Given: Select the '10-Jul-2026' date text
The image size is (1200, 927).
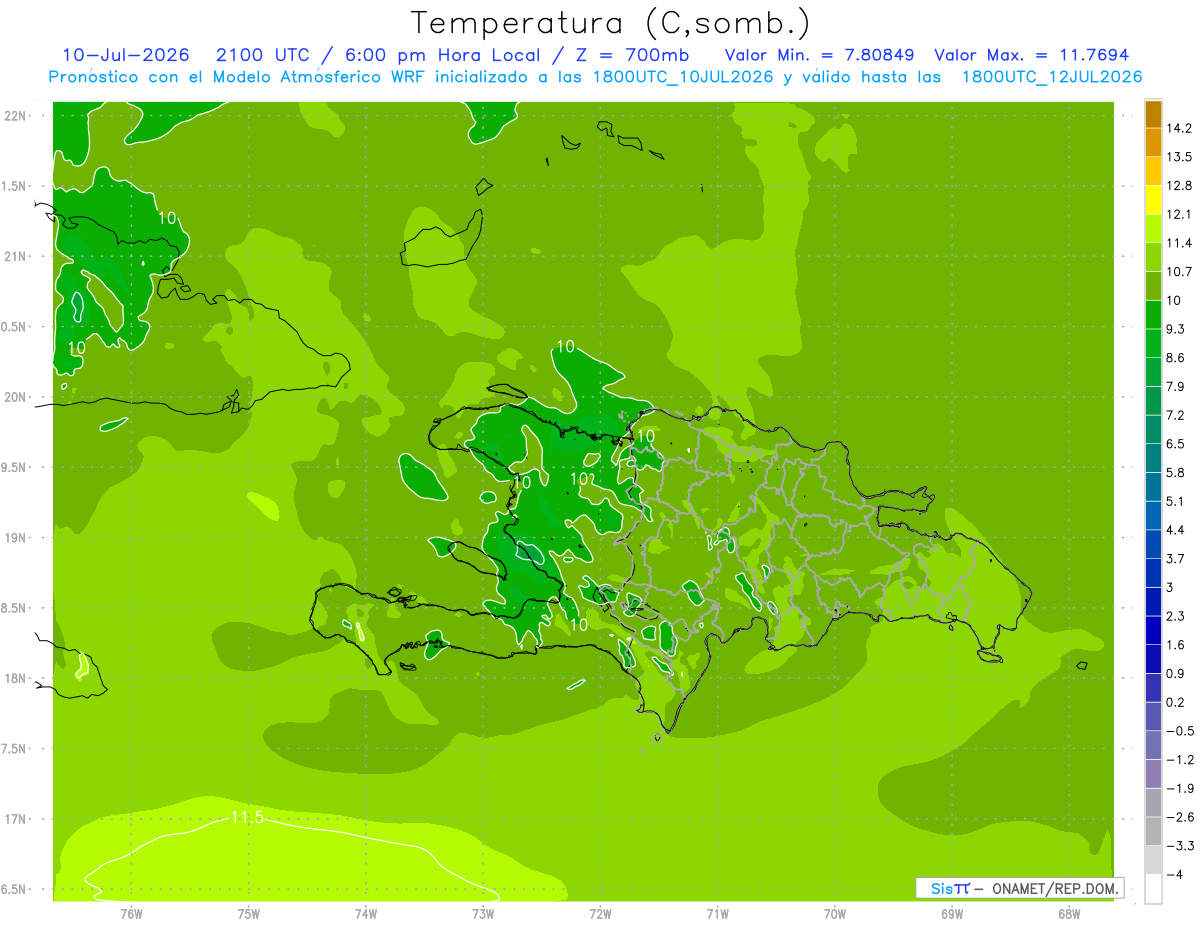Looking at the screenshot, I should 125,55.
